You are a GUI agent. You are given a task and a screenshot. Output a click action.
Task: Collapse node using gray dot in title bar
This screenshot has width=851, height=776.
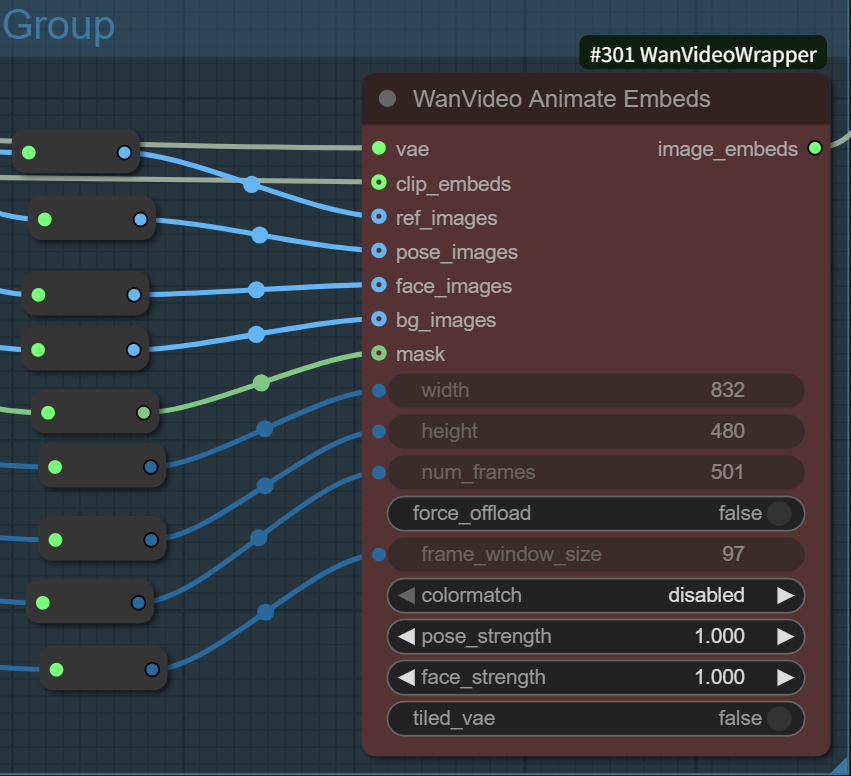(388, 99)
